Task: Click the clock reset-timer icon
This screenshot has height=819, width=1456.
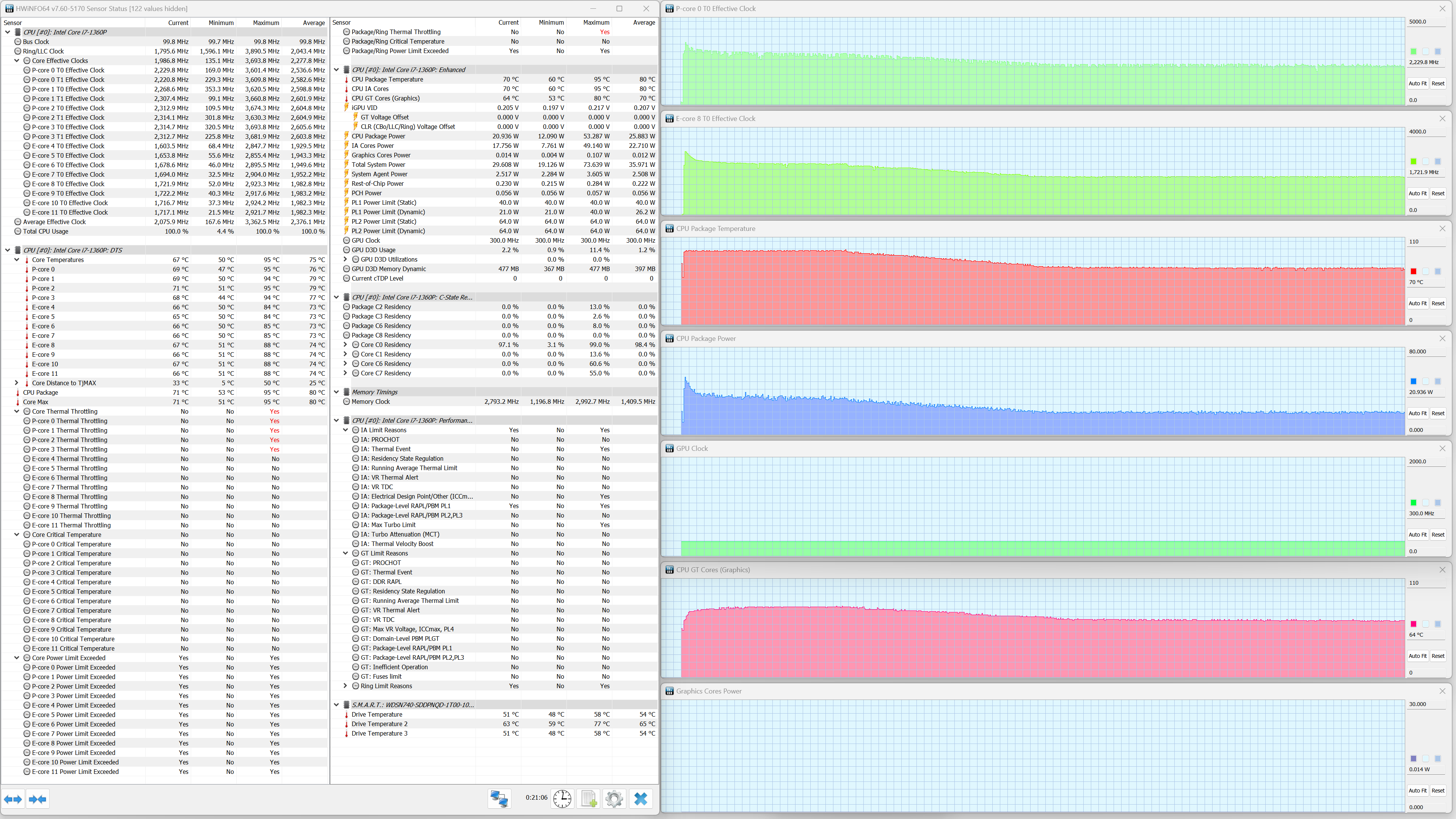Action: pos(562,798)
